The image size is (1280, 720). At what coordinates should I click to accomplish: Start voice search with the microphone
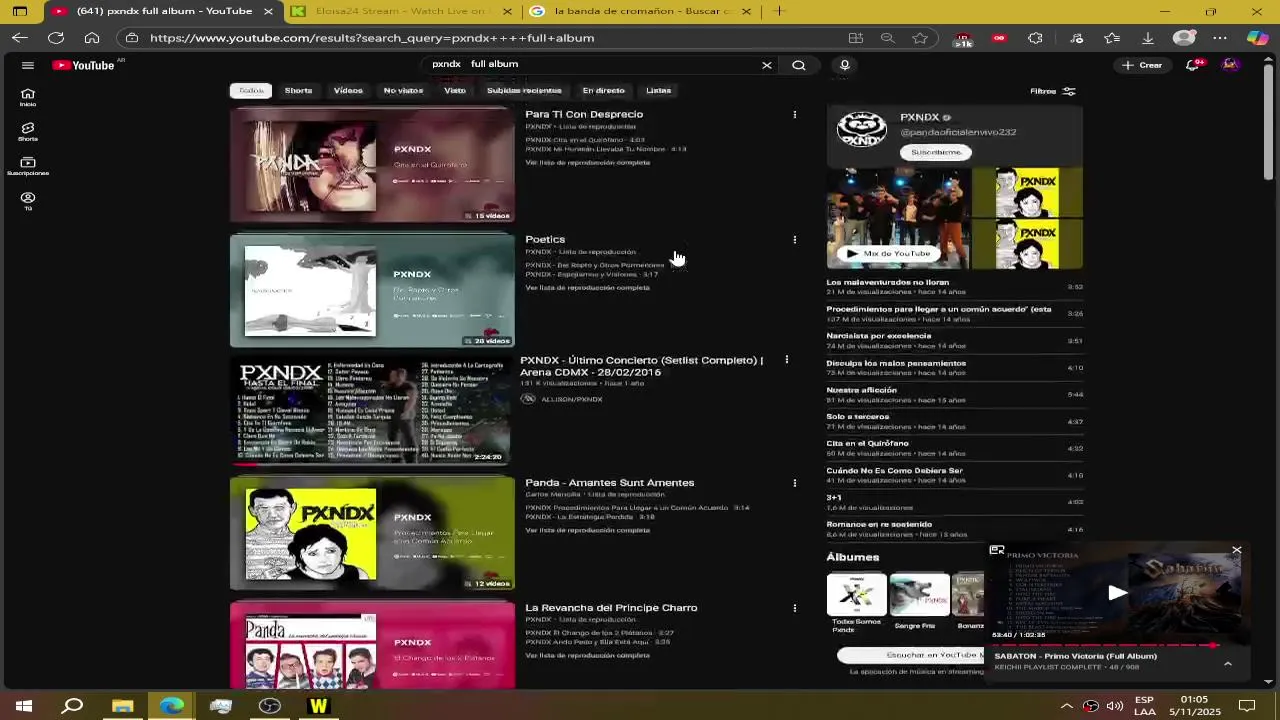tap(845, 65)
